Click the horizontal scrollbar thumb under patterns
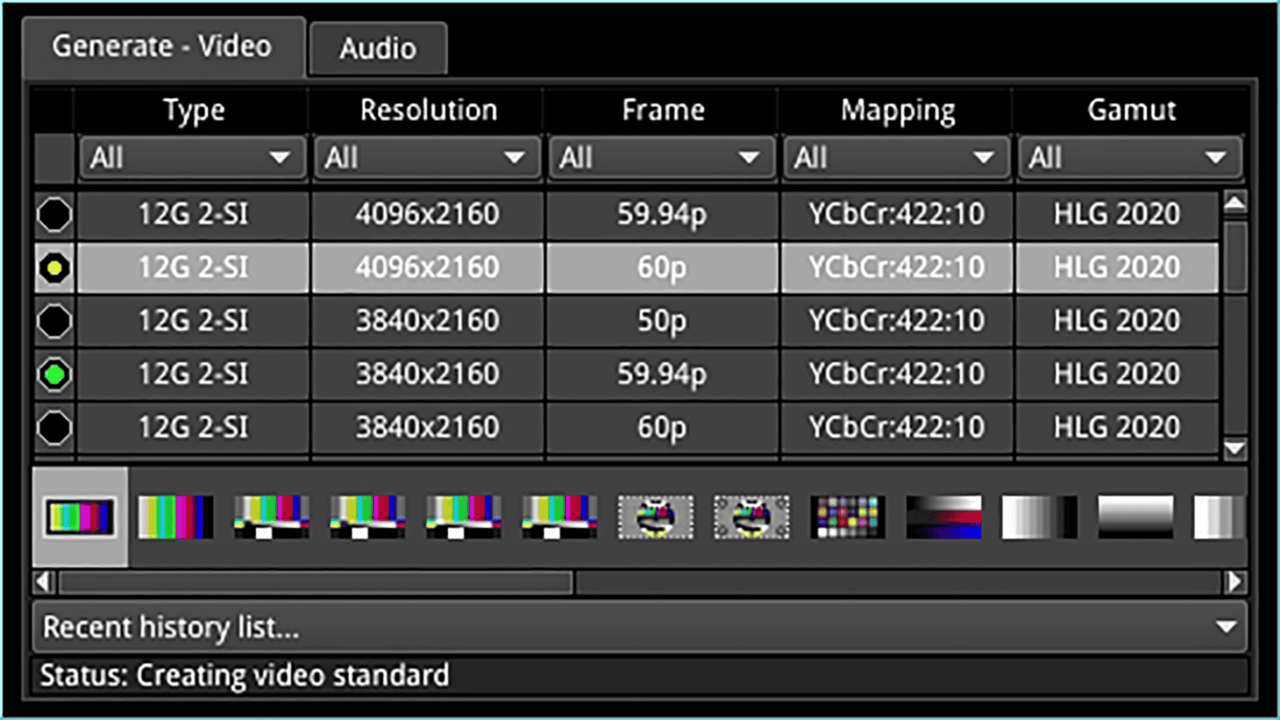This screenshot has width=1280, height=720. [315, 581]
